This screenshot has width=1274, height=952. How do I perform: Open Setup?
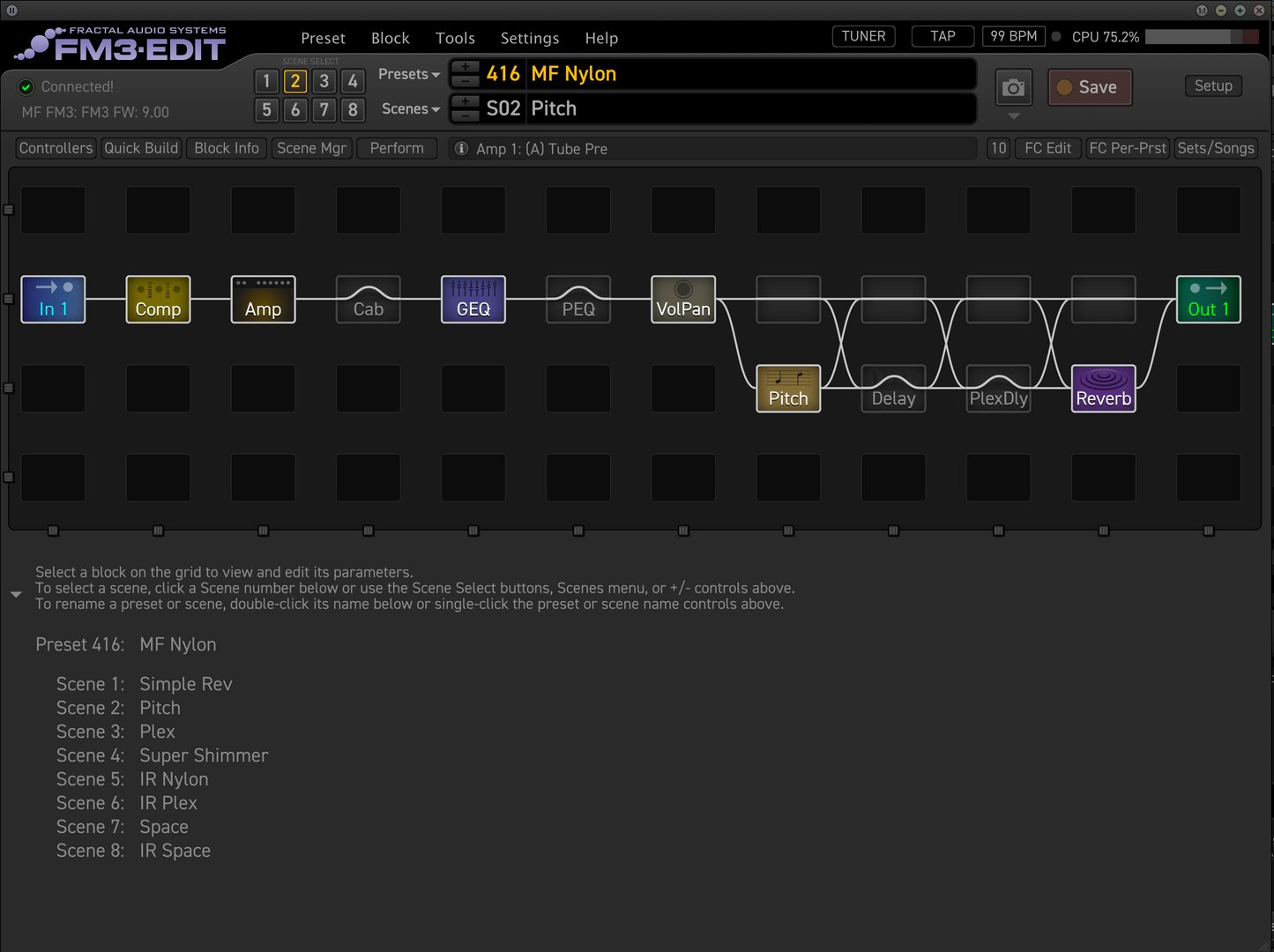(x=1213, y=86)
